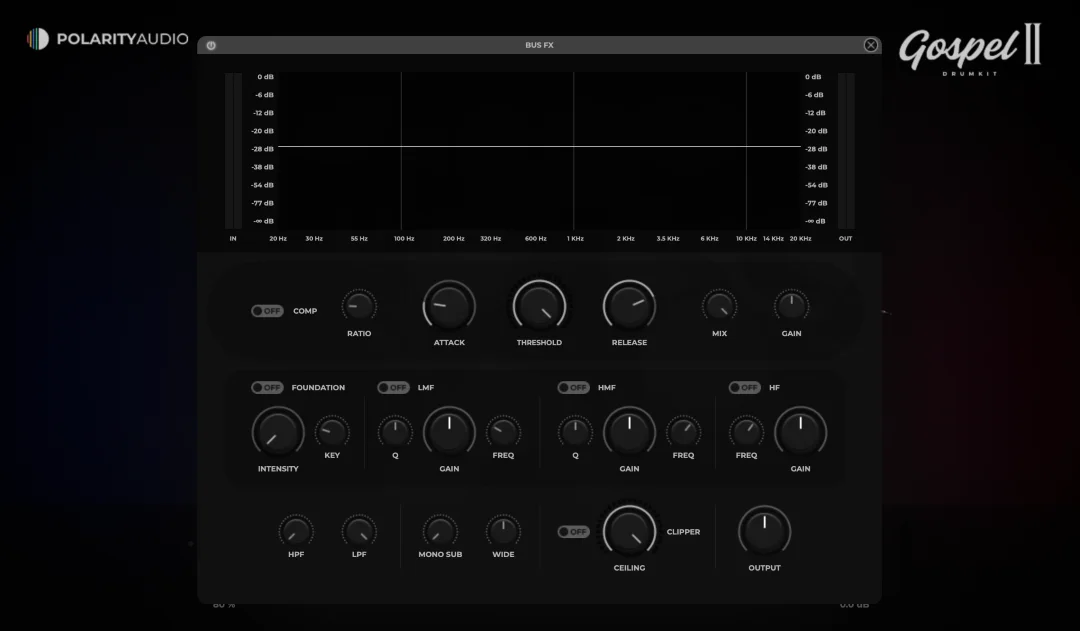Click the compressor MIX knob
The height and width of the screenshot is (631, 1080).
[719, 306]
